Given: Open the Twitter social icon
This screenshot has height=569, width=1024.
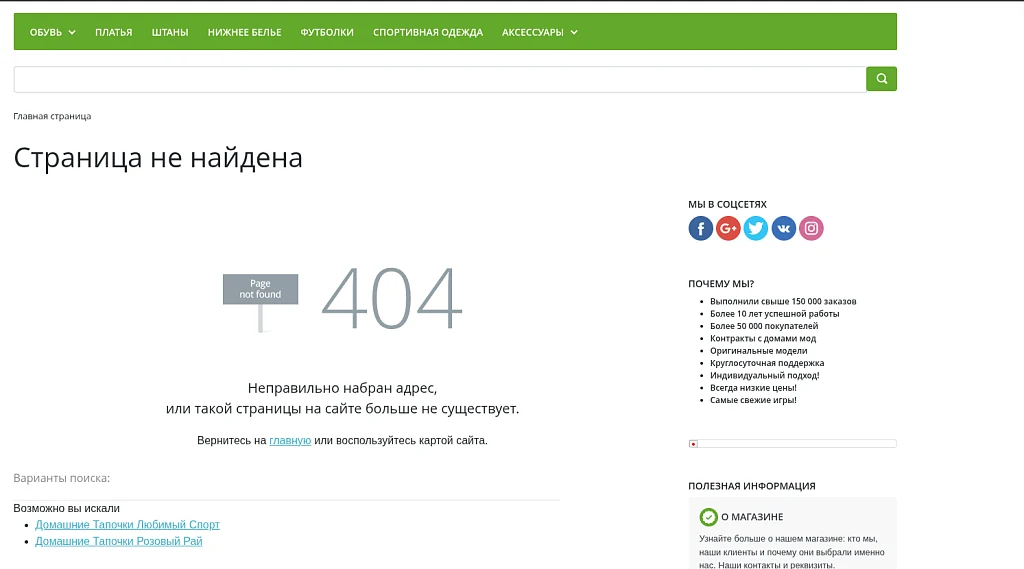Looking at the screenshot, I should tap(756, 229).
